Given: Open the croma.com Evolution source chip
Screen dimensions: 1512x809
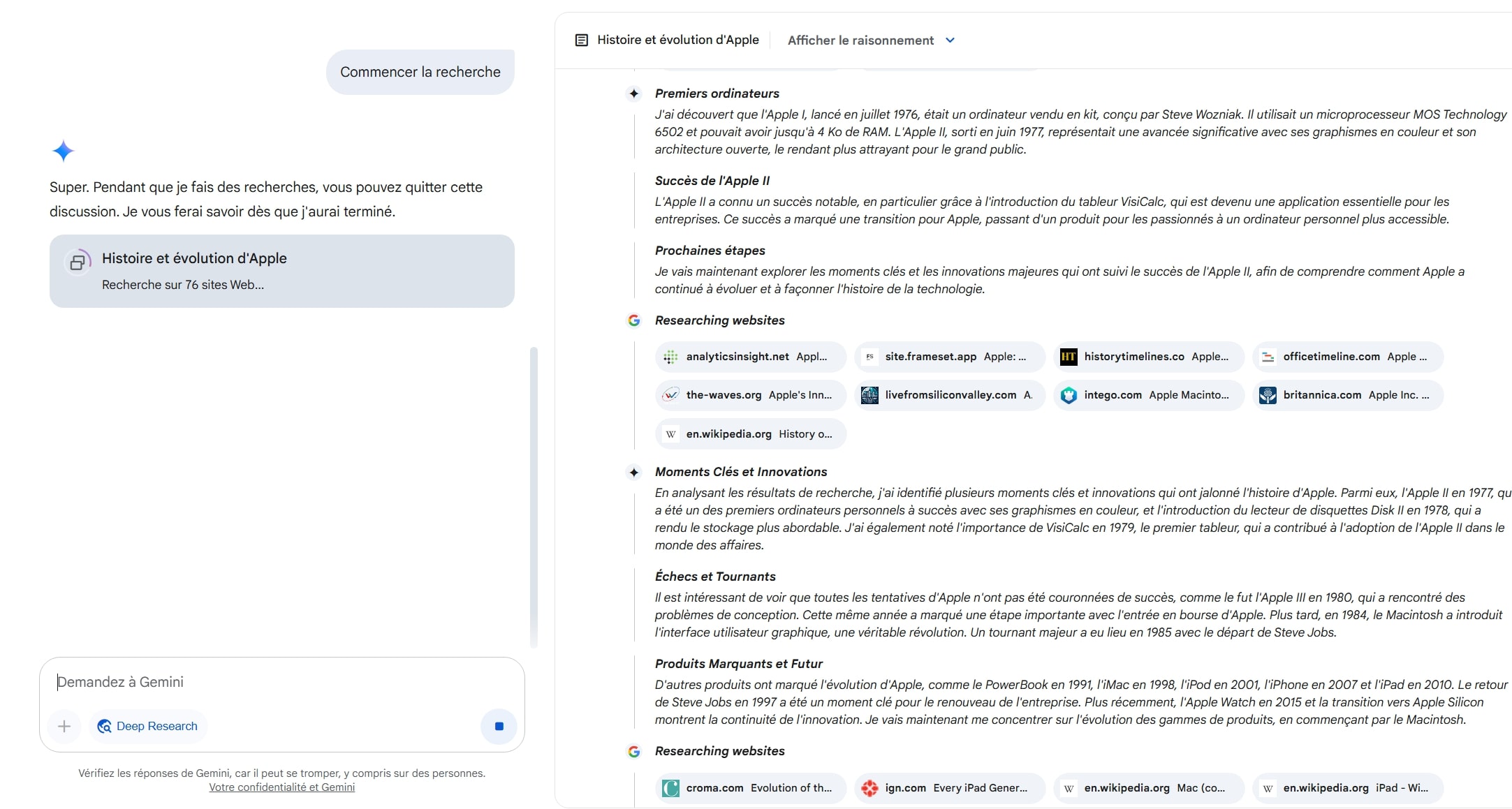Looking at the screenshot, I should pos(751,788).
